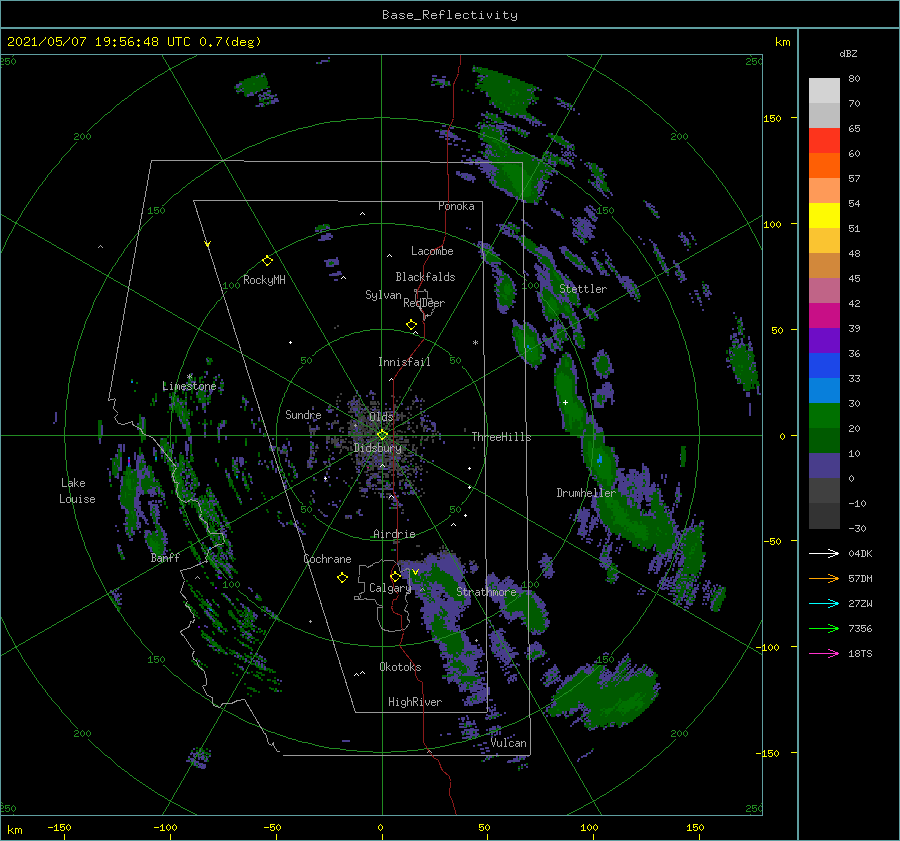This screenshot has width=900, height=841.
Task: Click the Stettler town label
Action: (583, 289)
